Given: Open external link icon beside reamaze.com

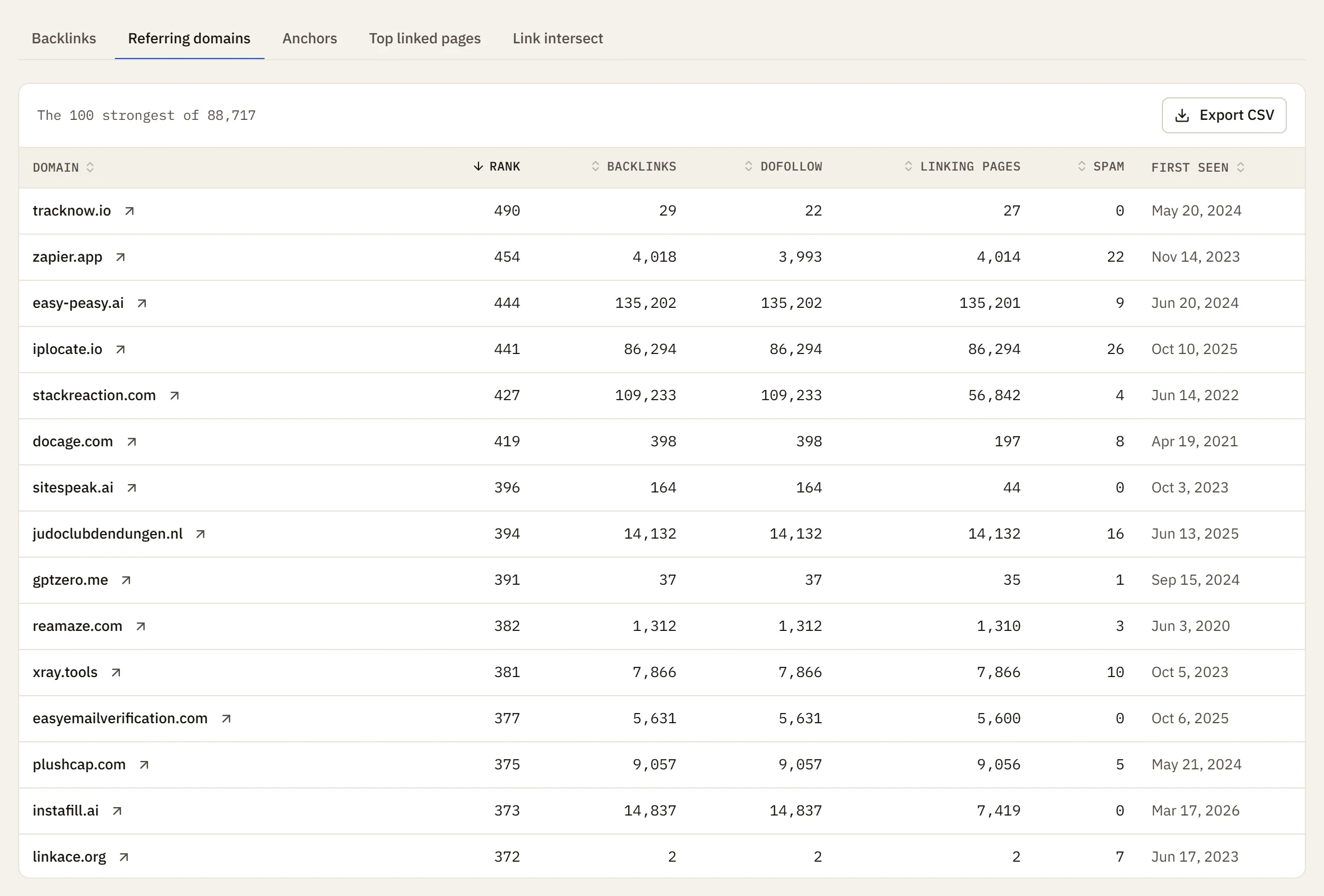Looking at the screenshot, I should (141, 626).
